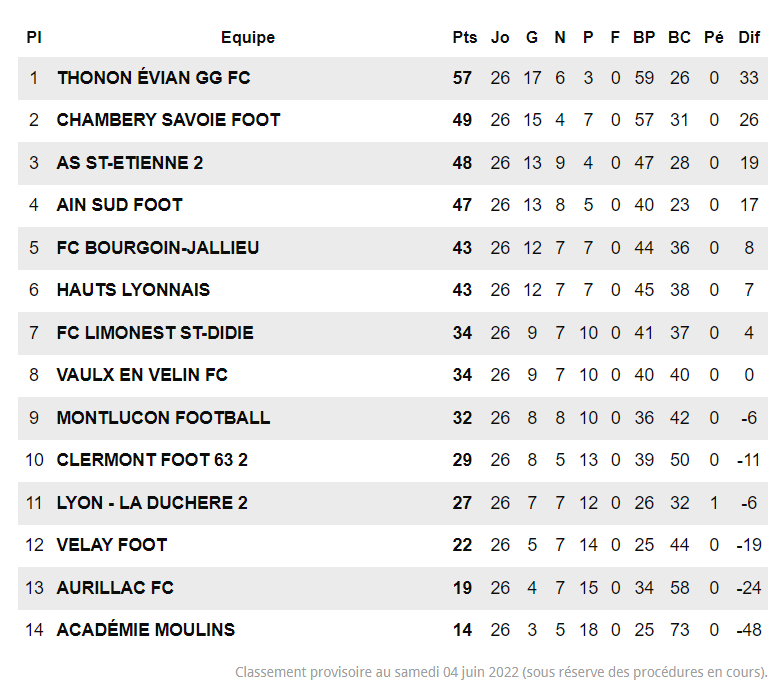The height and width of the screenshot is (688, 782).
Task: Open LYON - LA DUCHERE 2 entry
Action: pyautogui.click(x=152, y=503)
